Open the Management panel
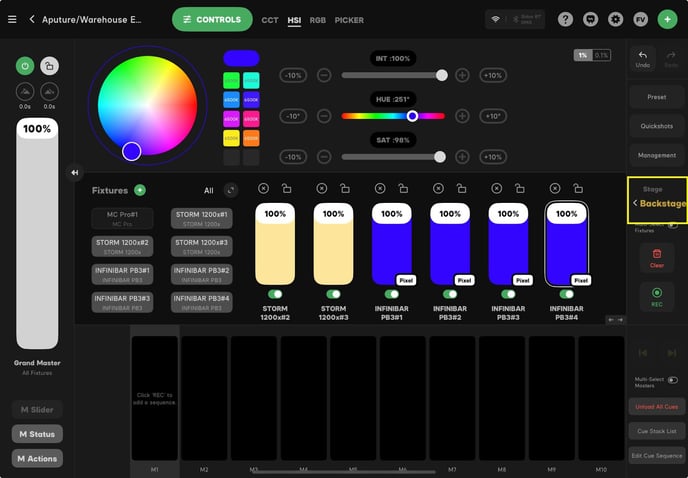This screenshot has height=478, width=688. tap(657, 155)
